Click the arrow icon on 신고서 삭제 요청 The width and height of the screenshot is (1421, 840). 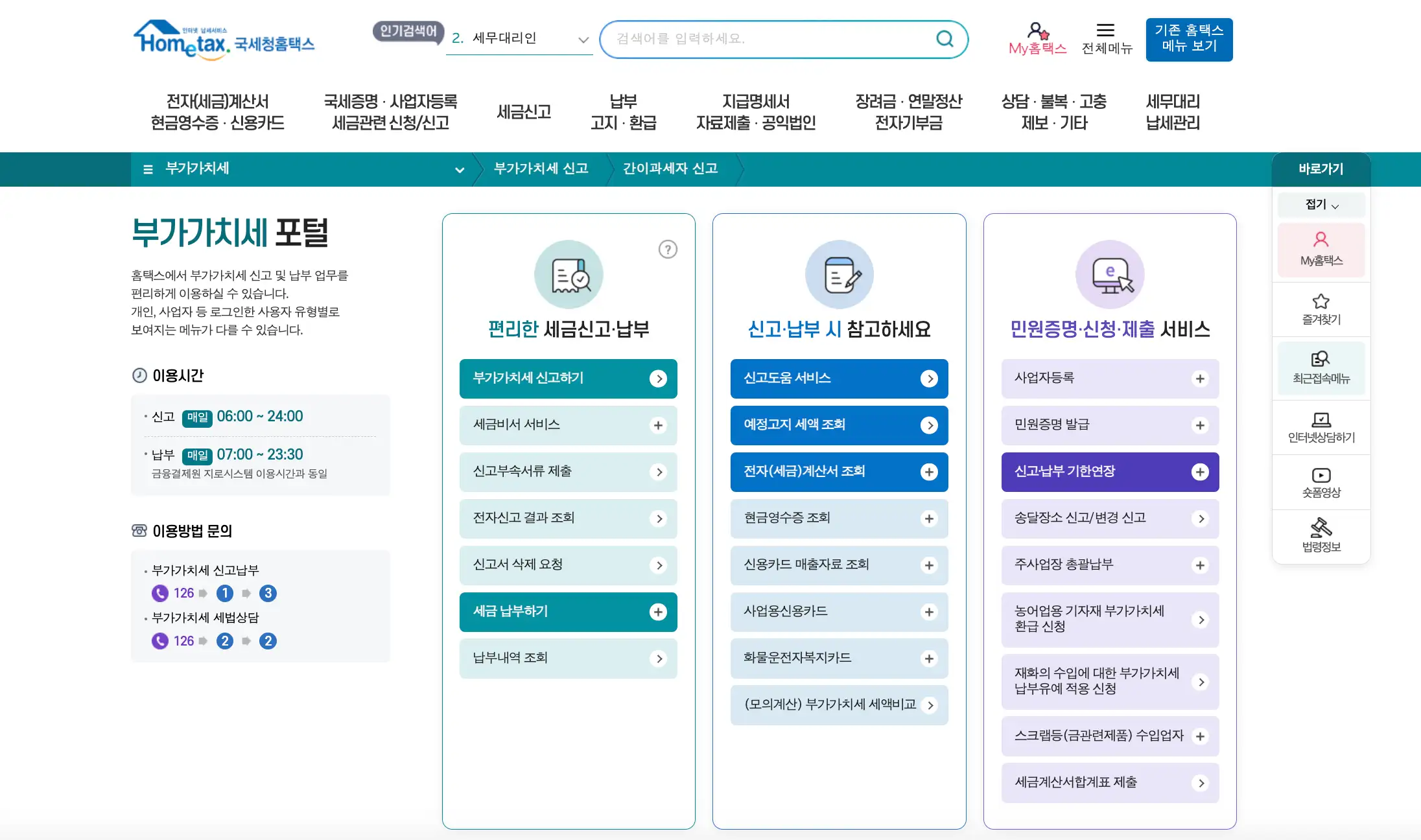click(658, 565)
